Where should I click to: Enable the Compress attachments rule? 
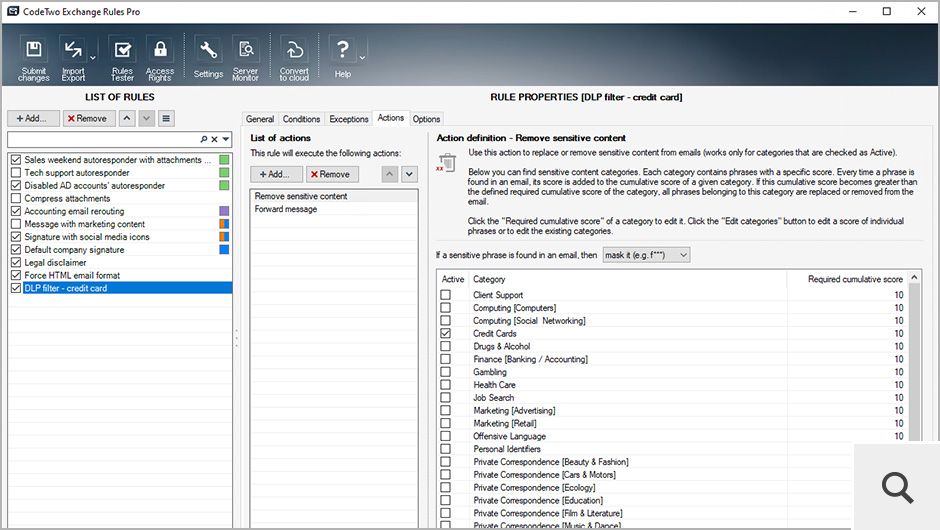coord(16,198)
